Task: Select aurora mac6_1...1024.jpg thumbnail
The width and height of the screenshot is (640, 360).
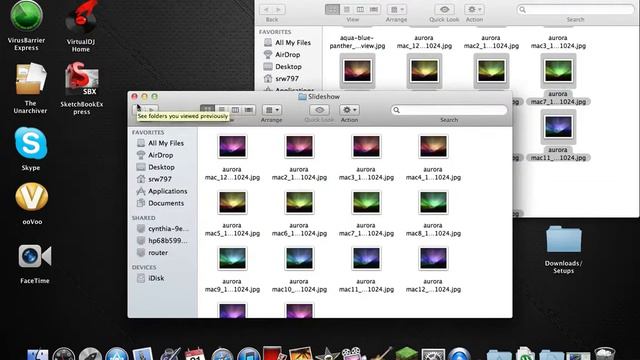Action: click(x=299, y=202)
